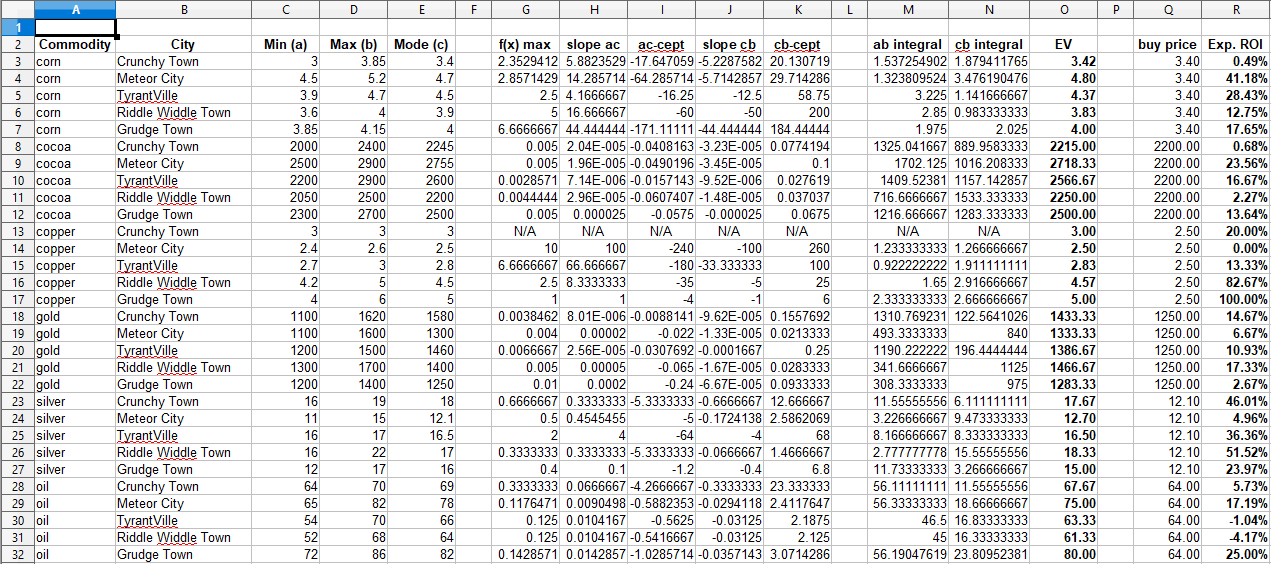Image resolution: width=1271 pixels, height=564 pixels.
Task: Click EV value 17.67 in silver row
Action: (x=1064, y=401)
